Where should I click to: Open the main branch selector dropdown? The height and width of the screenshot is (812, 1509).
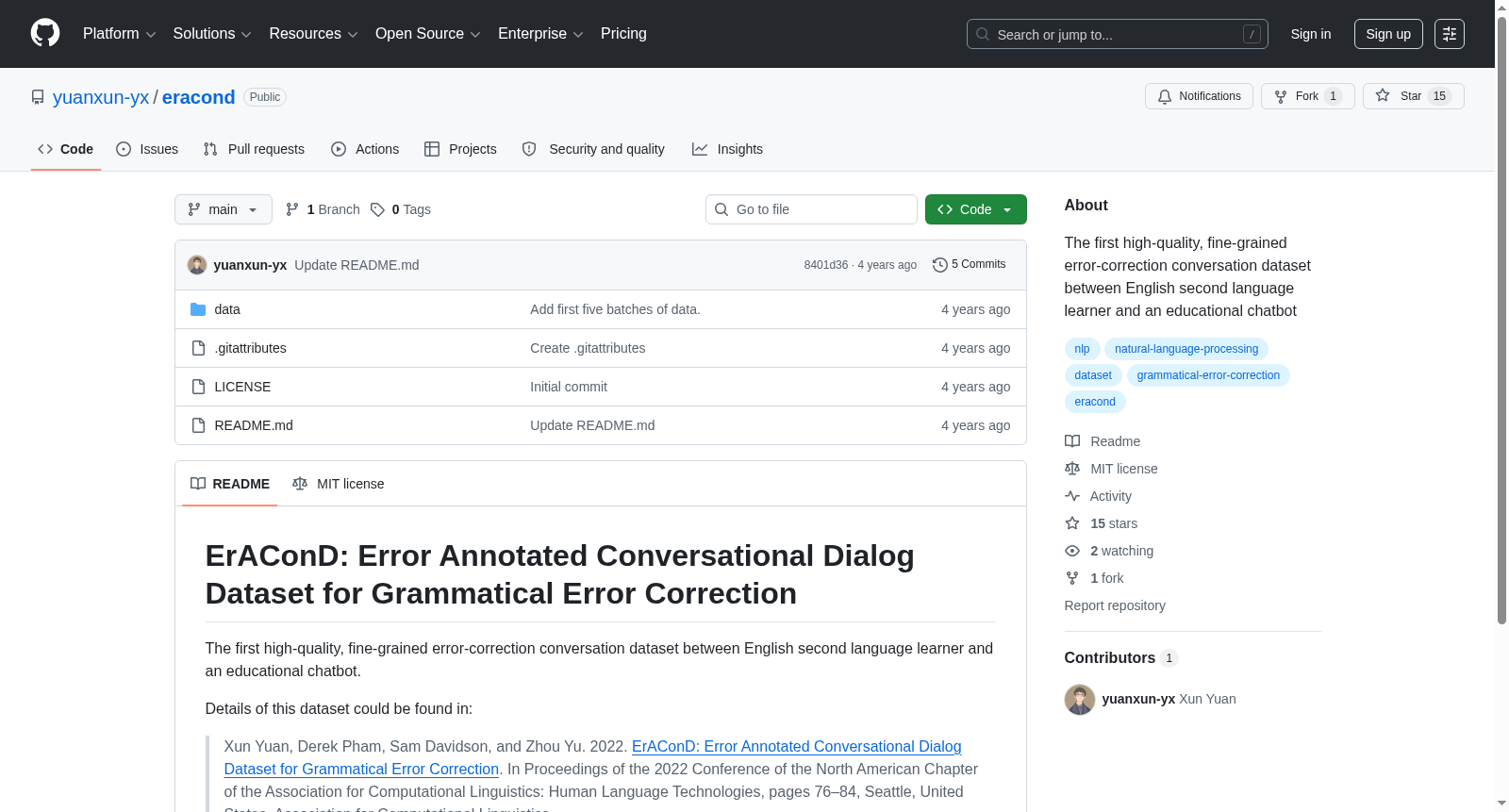pos(224,209)
